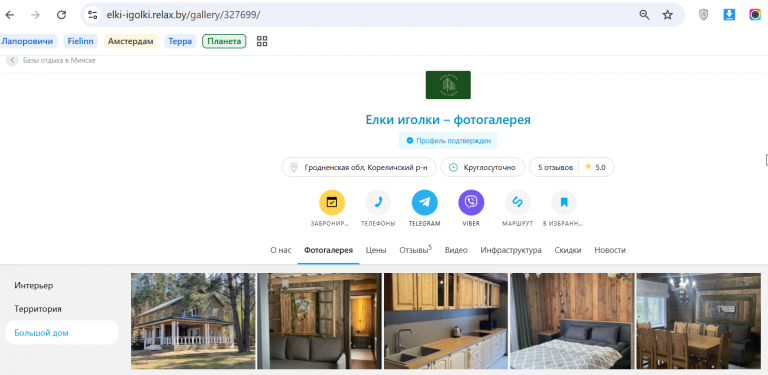
Task: Select the Фотогалерея tab
Action: [328, 250]
